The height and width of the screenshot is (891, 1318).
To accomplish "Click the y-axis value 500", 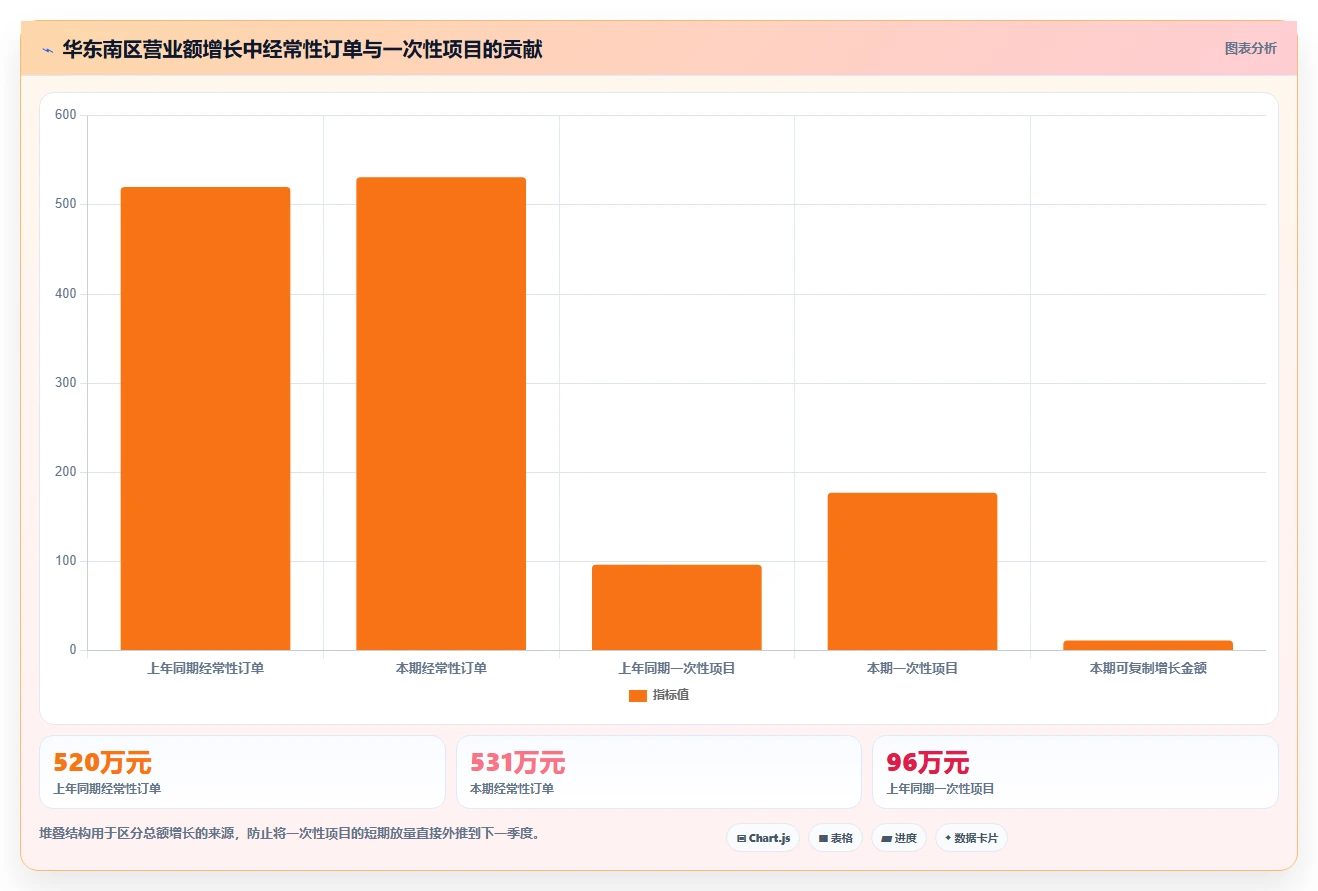I will tap(66, 204).
